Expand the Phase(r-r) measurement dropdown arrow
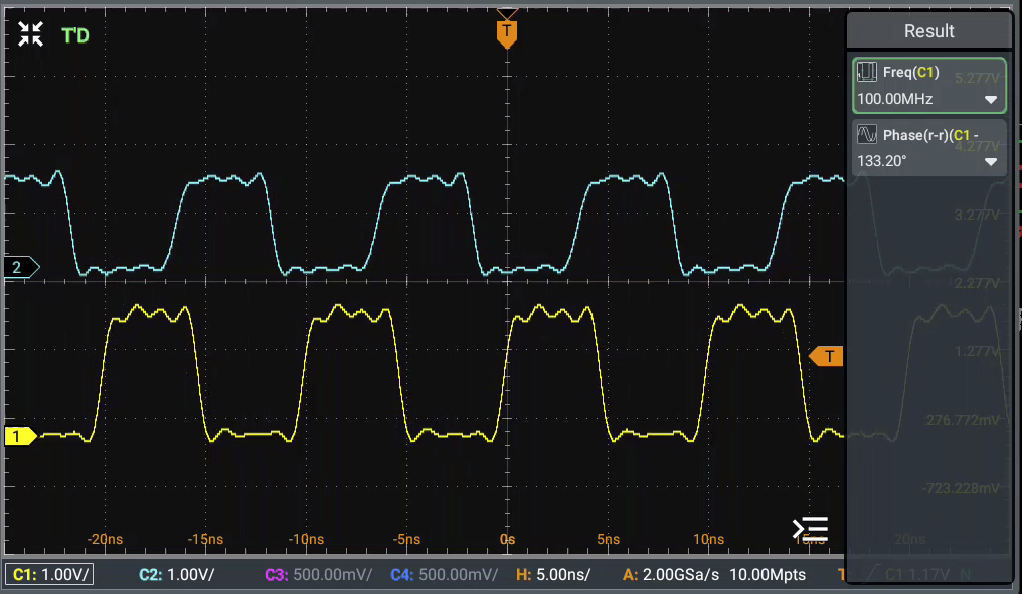This screenshot has width=1022, height=594. 990,162
